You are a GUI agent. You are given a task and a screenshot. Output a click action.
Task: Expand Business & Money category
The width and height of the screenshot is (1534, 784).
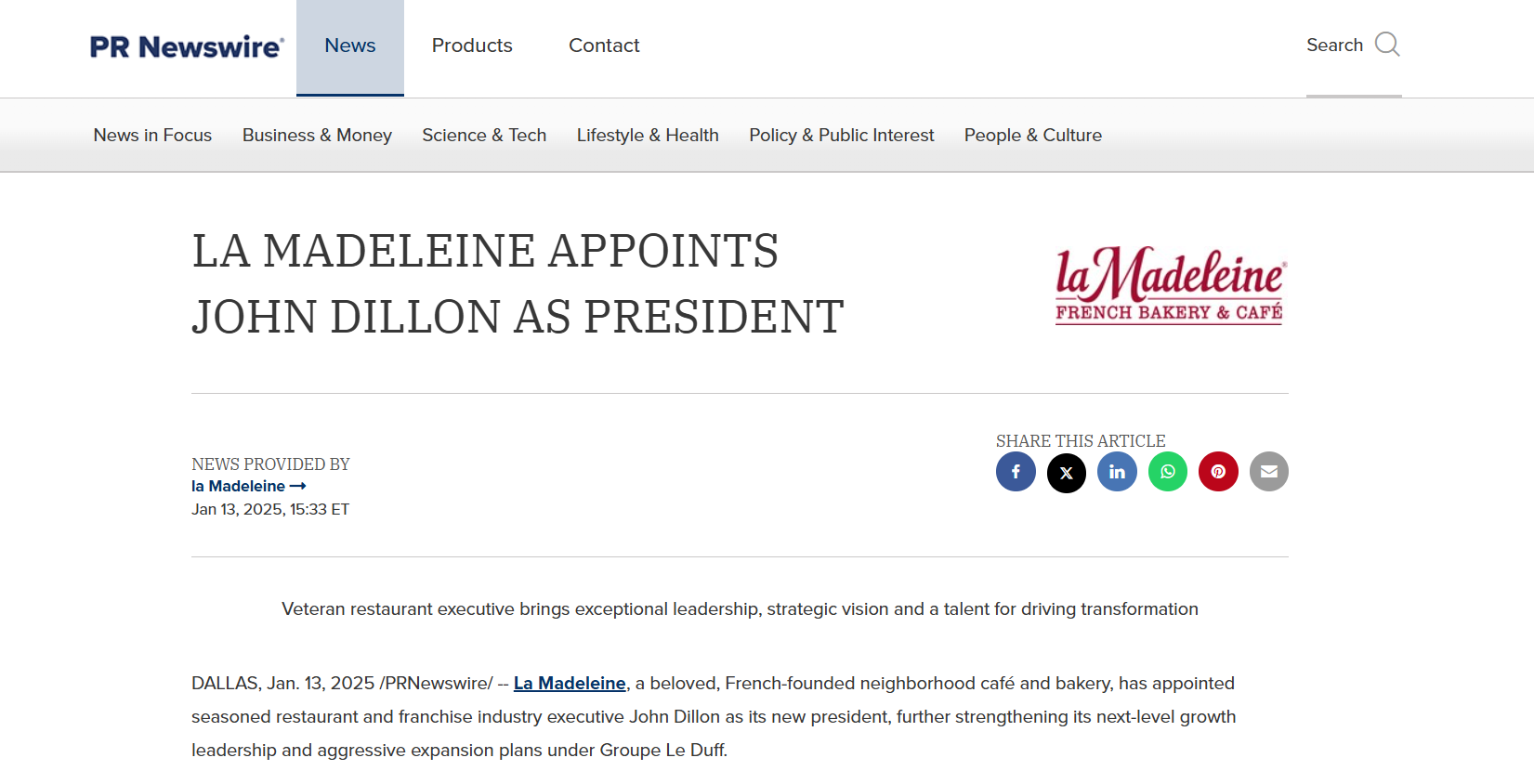point(317,135)
